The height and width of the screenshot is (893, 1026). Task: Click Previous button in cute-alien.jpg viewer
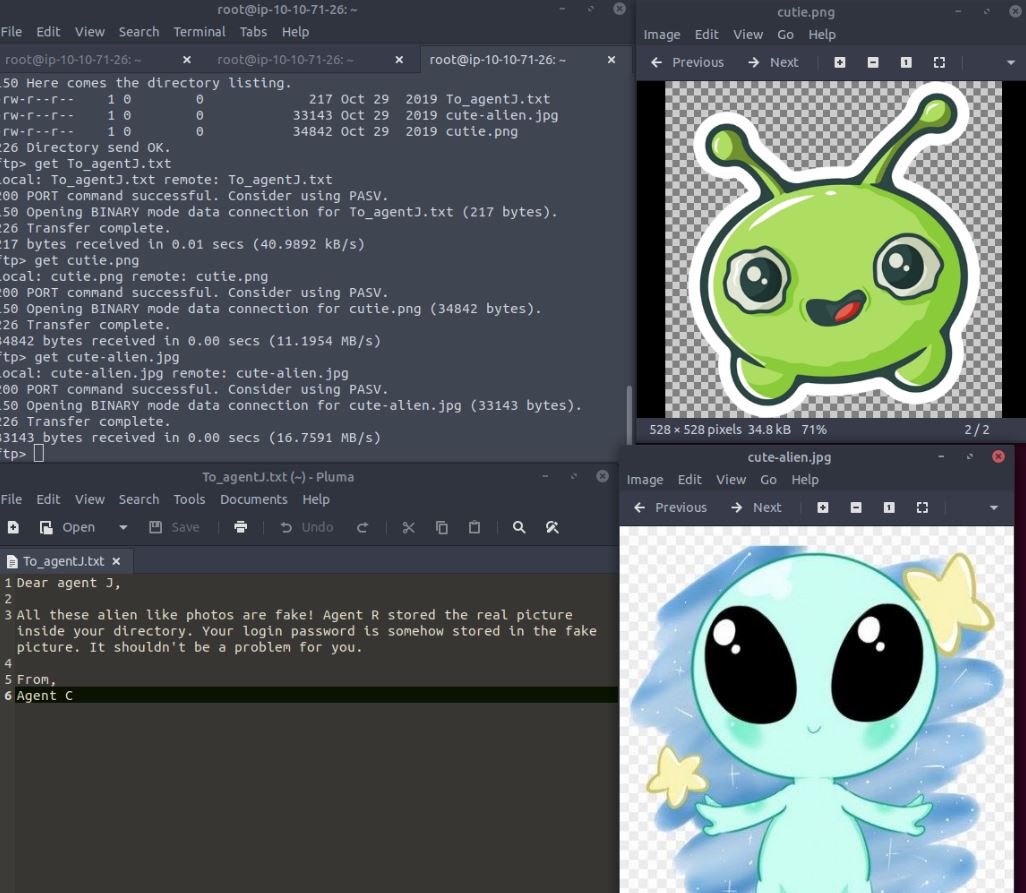670,507
